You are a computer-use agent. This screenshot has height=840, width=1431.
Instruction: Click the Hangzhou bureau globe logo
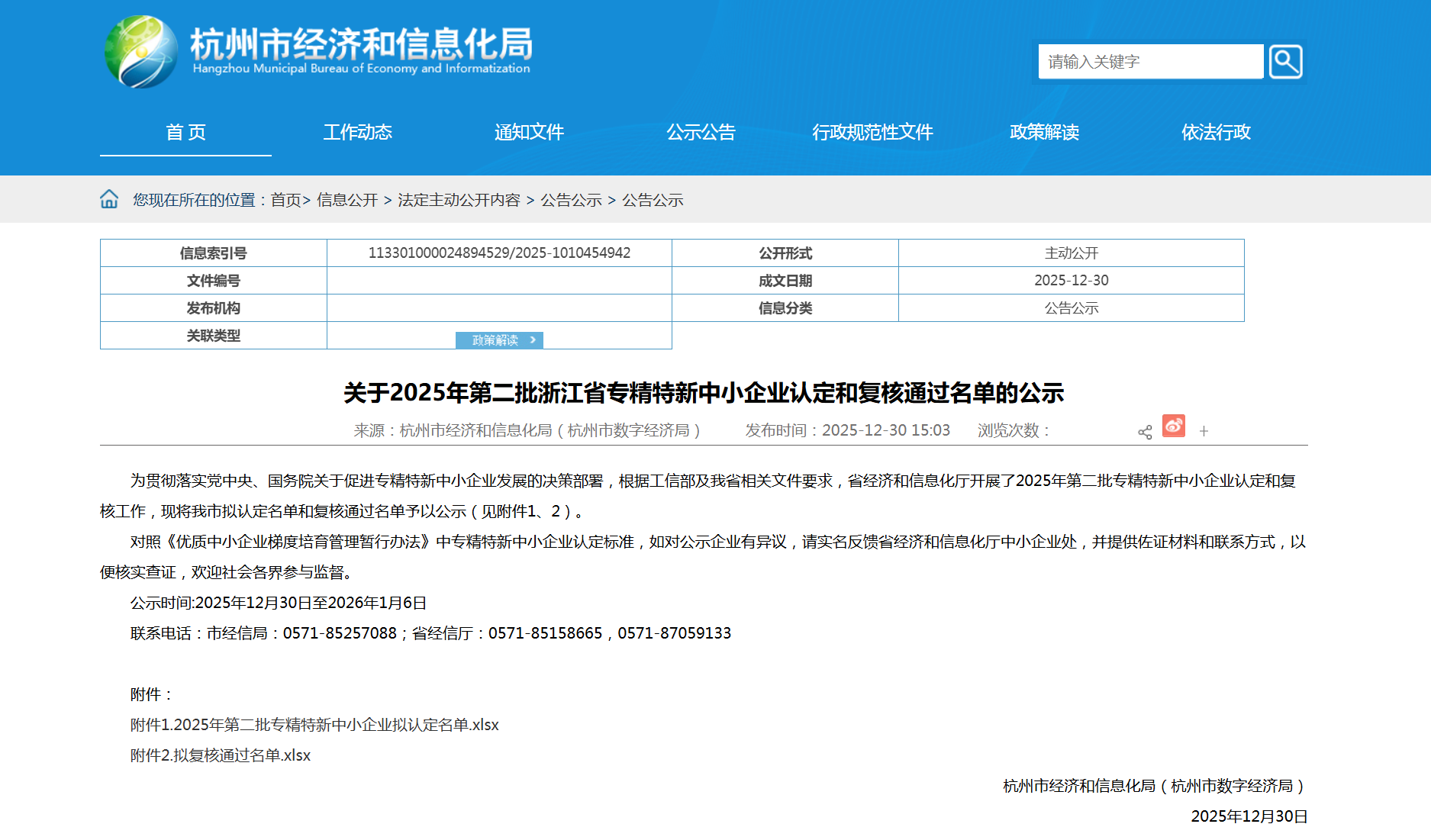pyautogui.click(x=141, y=52)
